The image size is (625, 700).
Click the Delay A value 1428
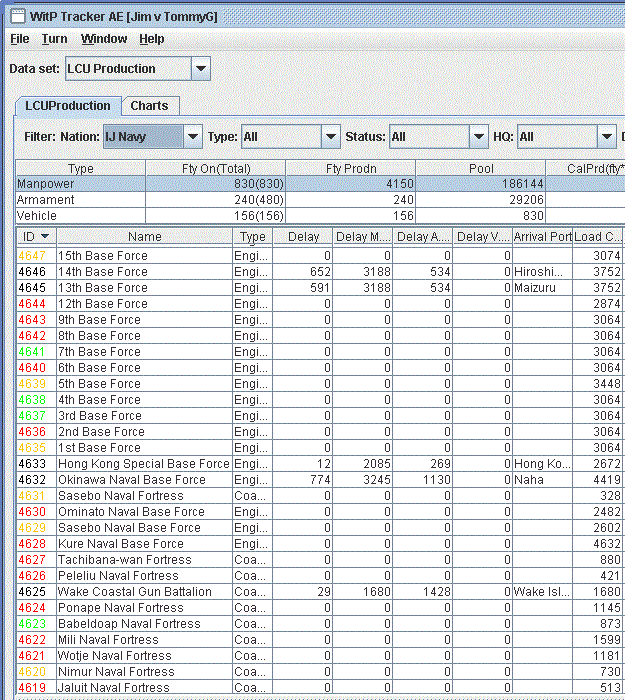click(437, 592)
